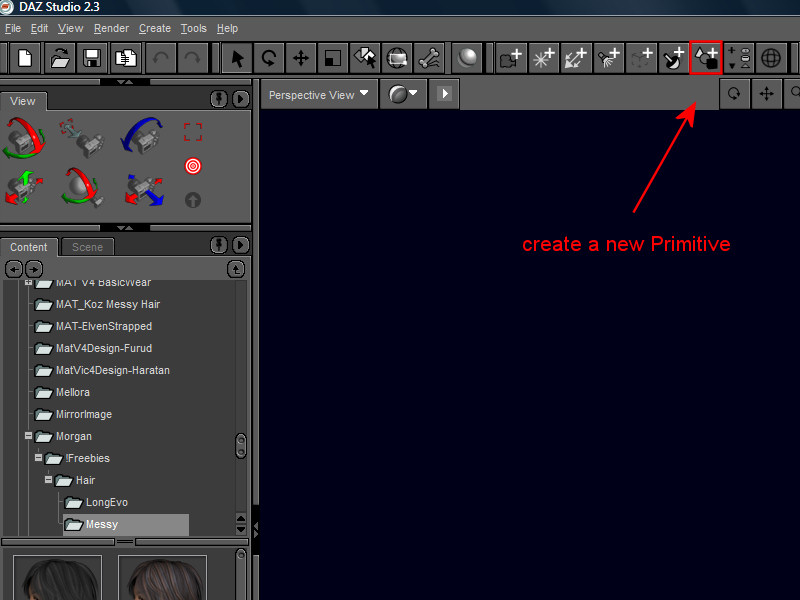800x600 pixels.
Task: Click the Merge/copy documents toolbar icon
Action: click(126, 58)
